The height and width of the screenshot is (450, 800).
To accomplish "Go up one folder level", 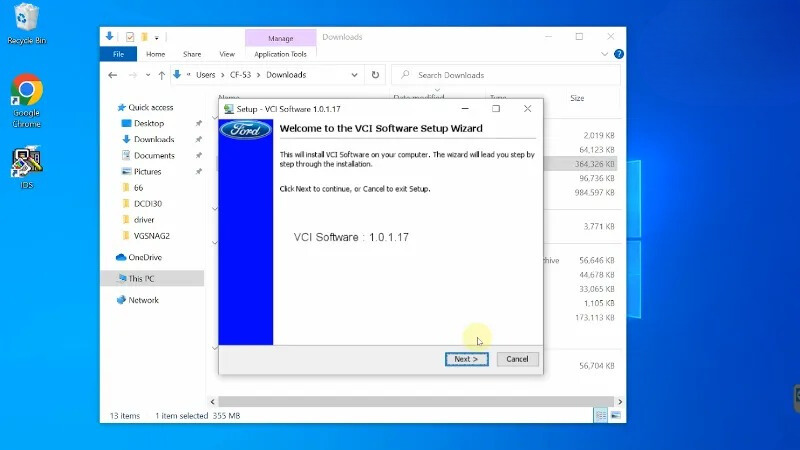I will tap(162, 75).
